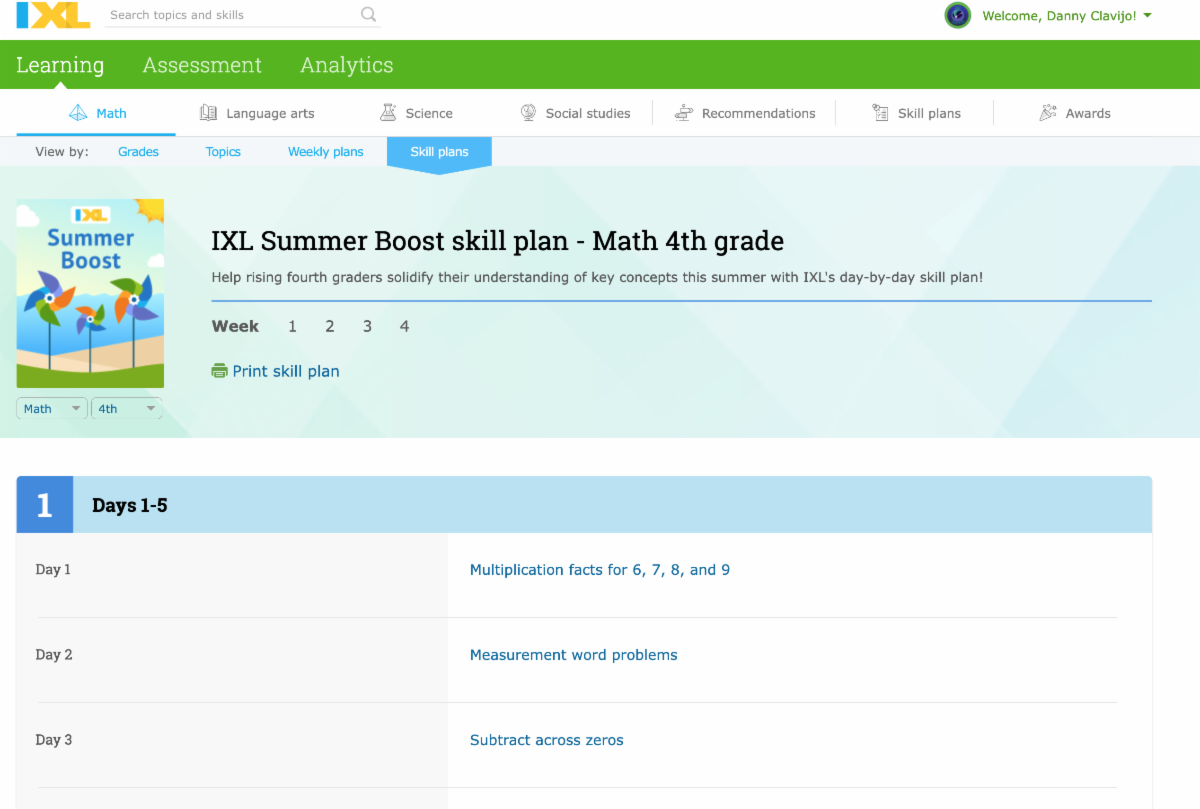Open the Social studies subject
Image resolution: width=1200 pixels, height=809 pixels.
tap(575, 113)
